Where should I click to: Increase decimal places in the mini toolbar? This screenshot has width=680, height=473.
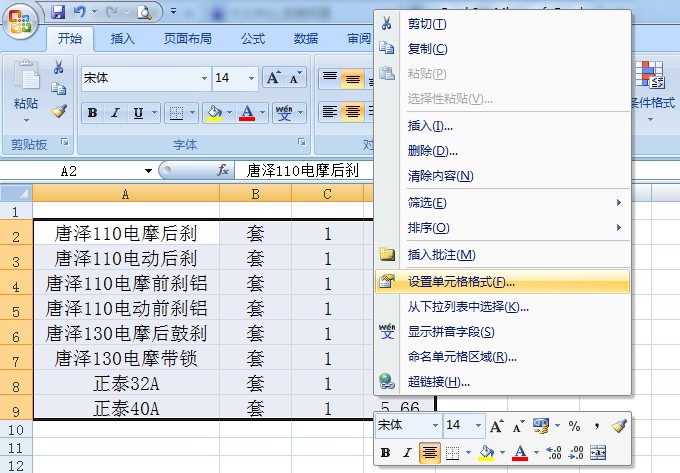pyautogui.click(x=554, y=453)
